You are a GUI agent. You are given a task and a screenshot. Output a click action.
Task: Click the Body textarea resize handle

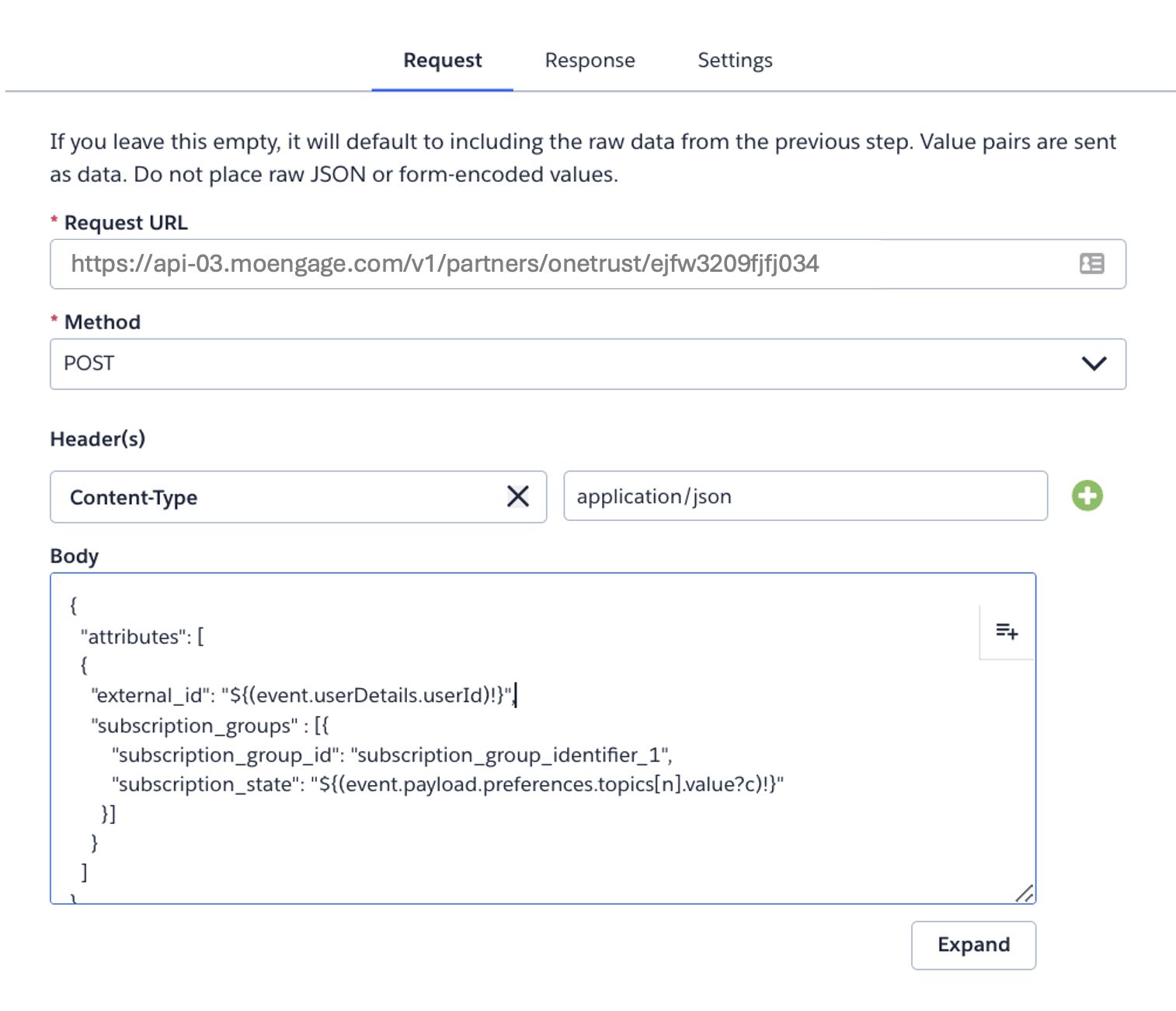(x=1025, y=894)
